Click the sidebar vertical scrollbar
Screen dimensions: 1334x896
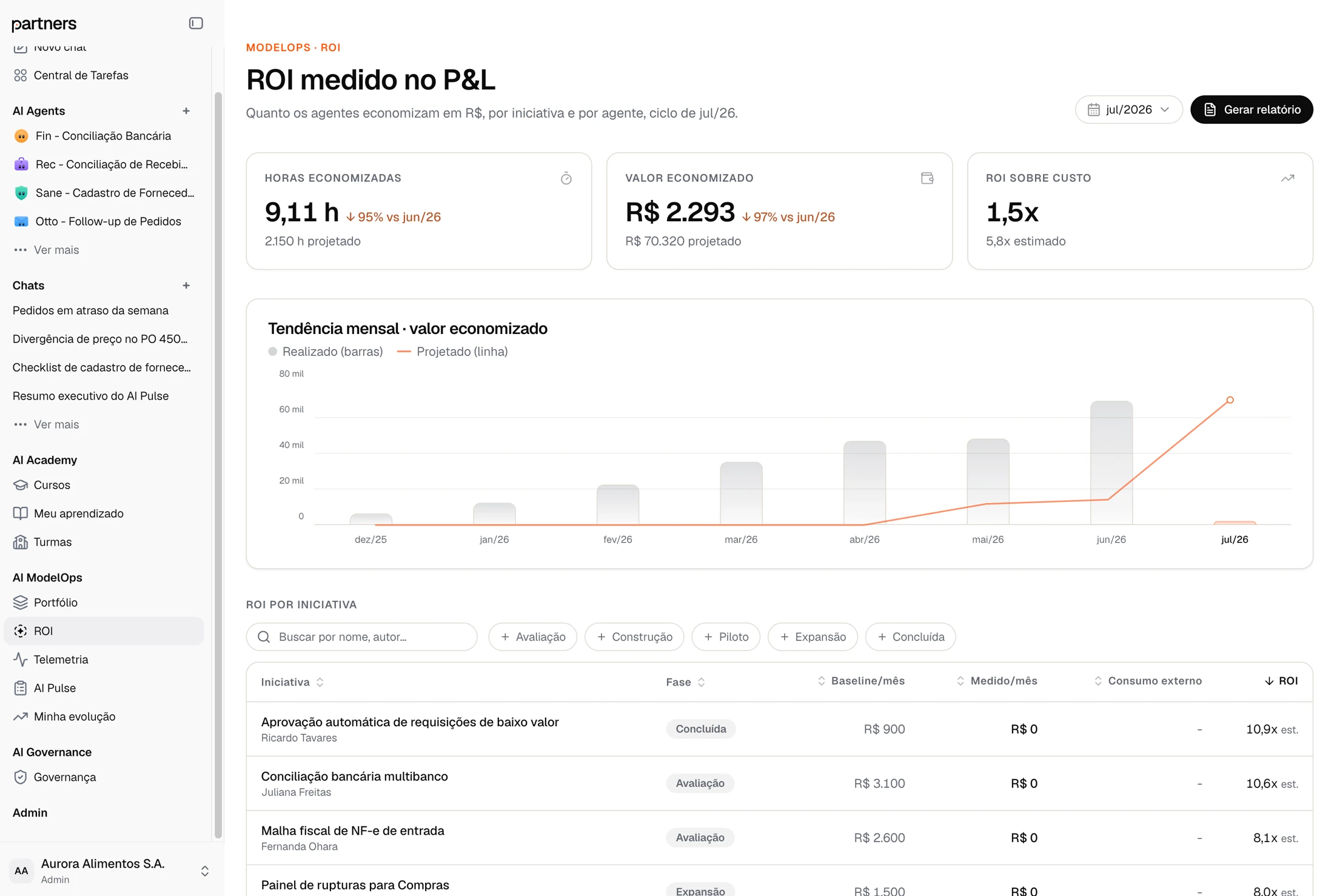218,465
